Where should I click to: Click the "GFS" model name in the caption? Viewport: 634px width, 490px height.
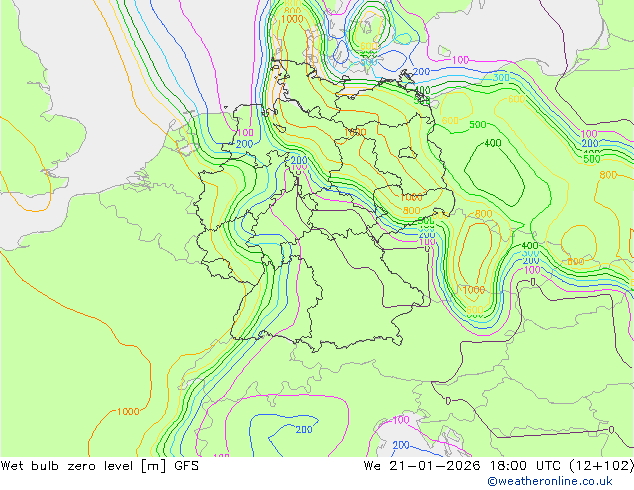186,466
